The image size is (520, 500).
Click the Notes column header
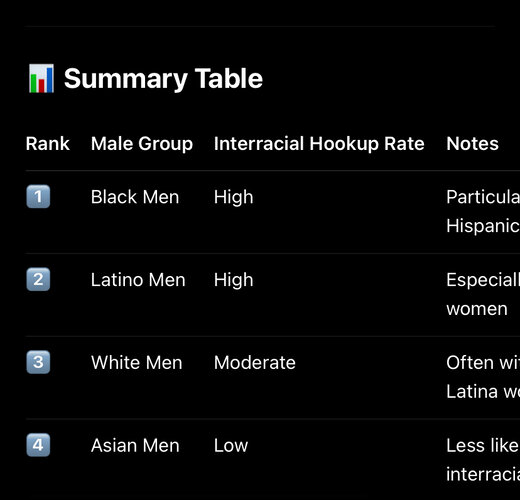tap(473, 144)
